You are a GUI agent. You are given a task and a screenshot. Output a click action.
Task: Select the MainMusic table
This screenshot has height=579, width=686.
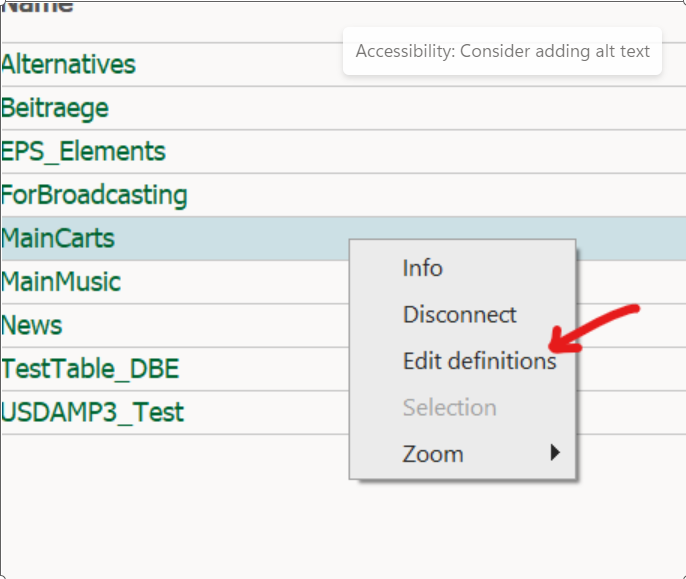pos(61,282)
